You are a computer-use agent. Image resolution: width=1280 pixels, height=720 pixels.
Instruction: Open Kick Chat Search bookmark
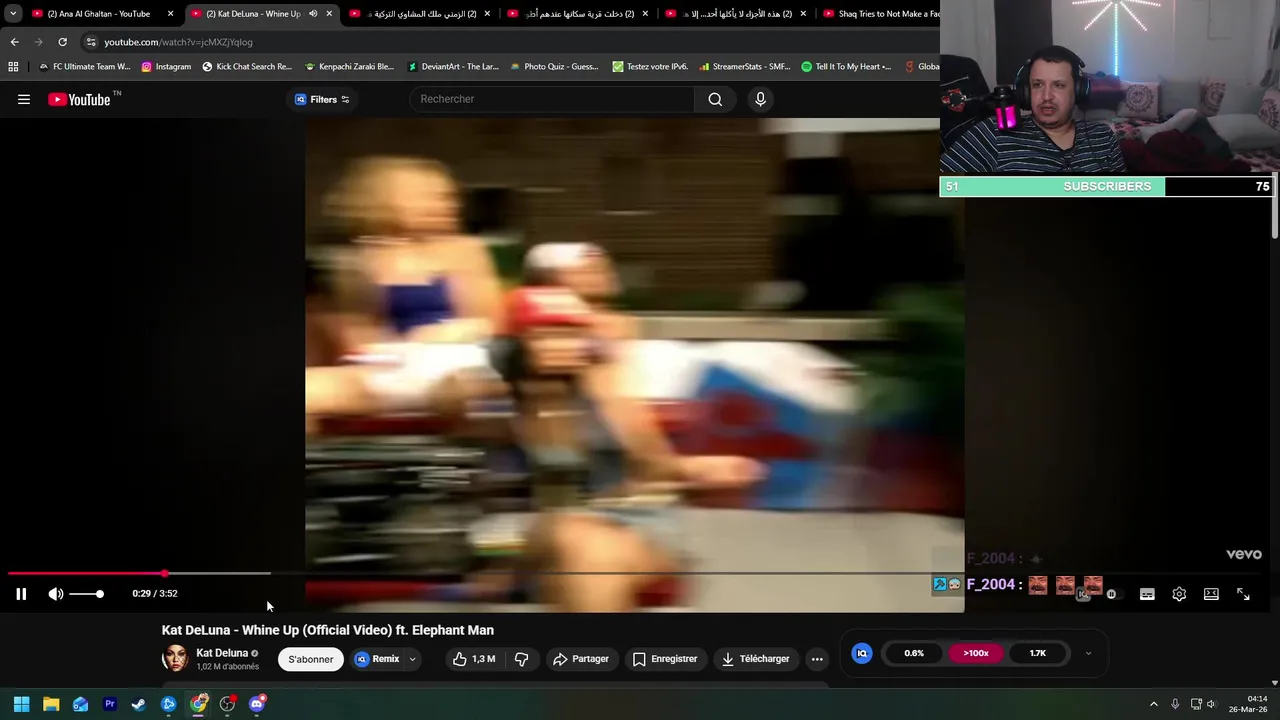pos(247,66)
